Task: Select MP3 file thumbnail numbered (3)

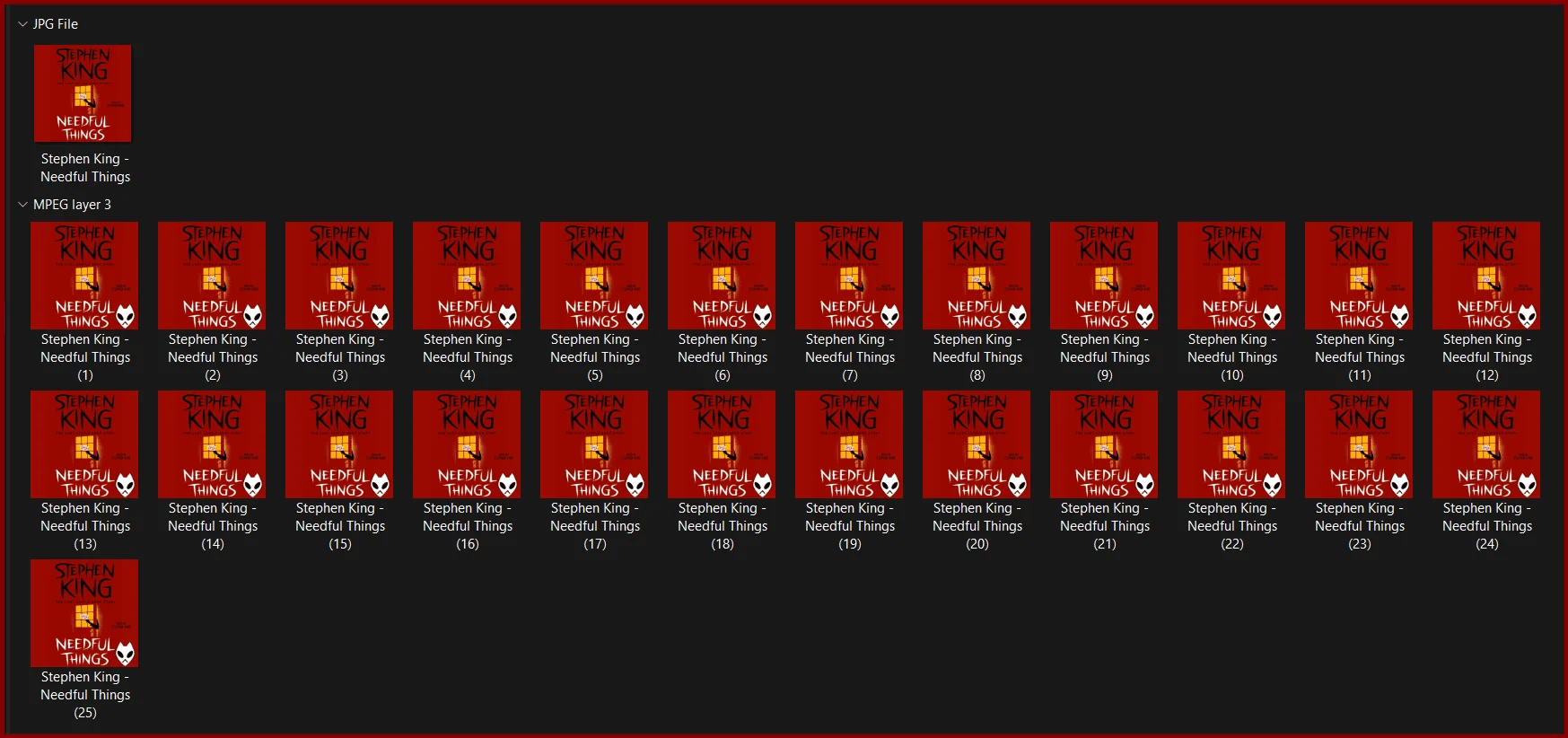Action: click(339, 276)
